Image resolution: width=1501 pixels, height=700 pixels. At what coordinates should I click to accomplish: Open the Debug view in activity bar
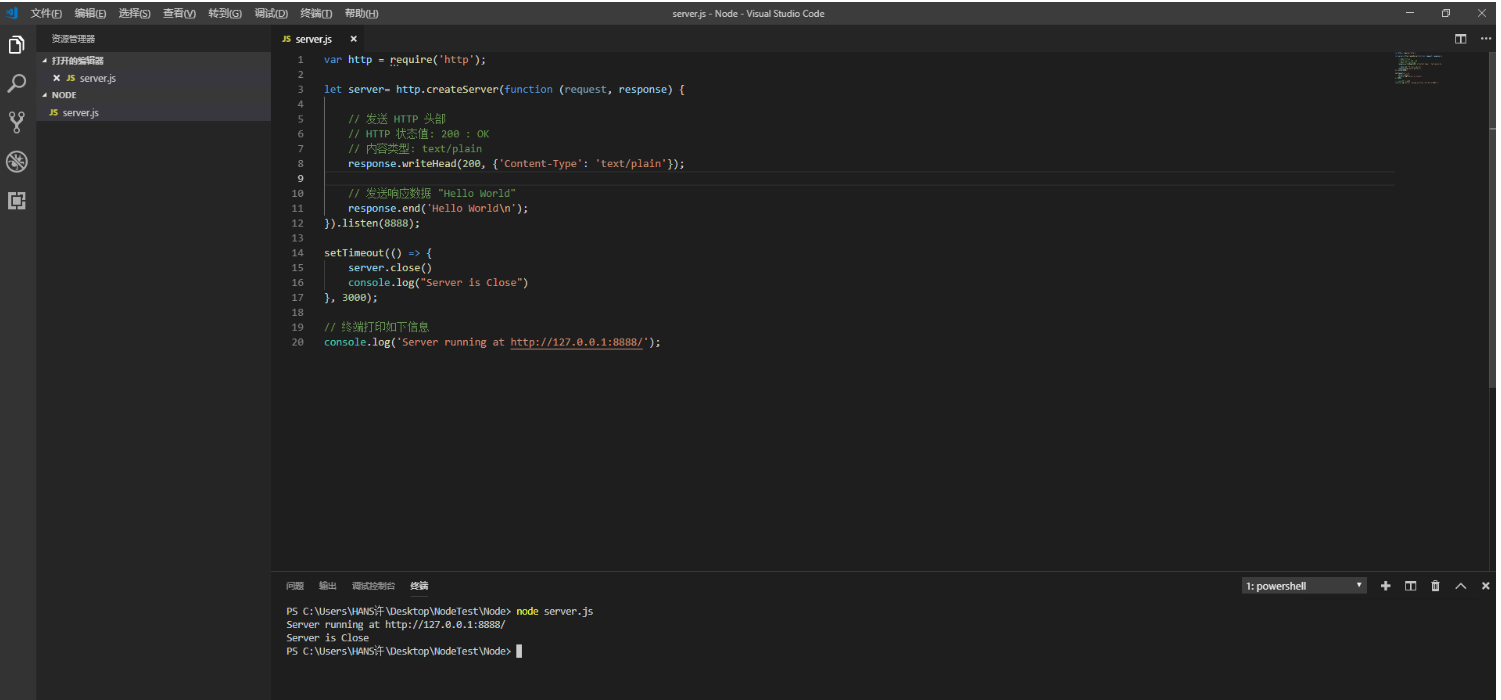(x=17, y=162)
